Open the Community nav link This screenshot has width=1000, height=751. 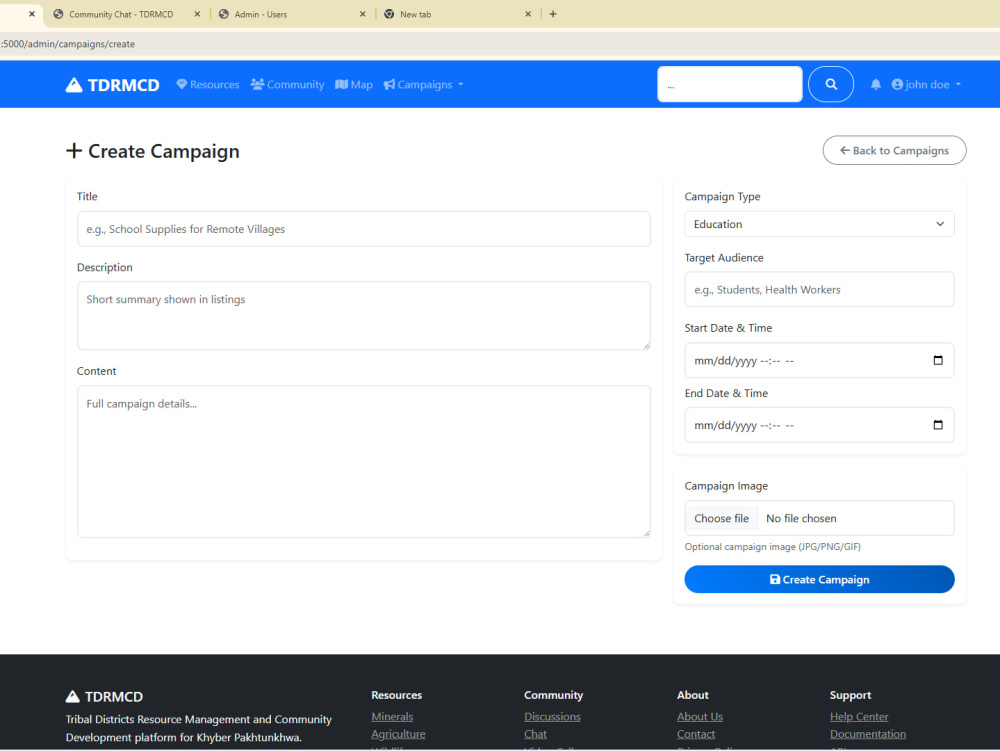click(288, 85)
